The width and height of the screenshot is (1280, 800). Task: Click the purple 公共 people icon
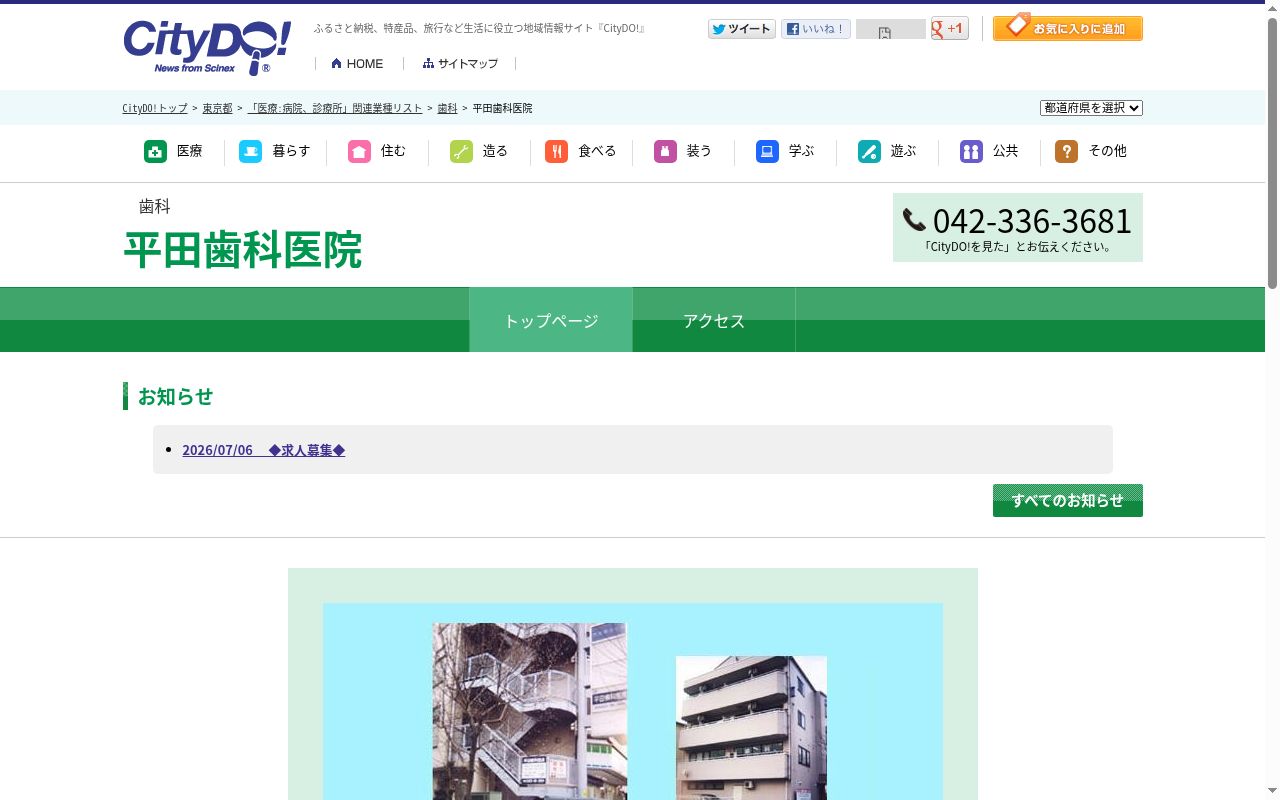pos(971,151)
